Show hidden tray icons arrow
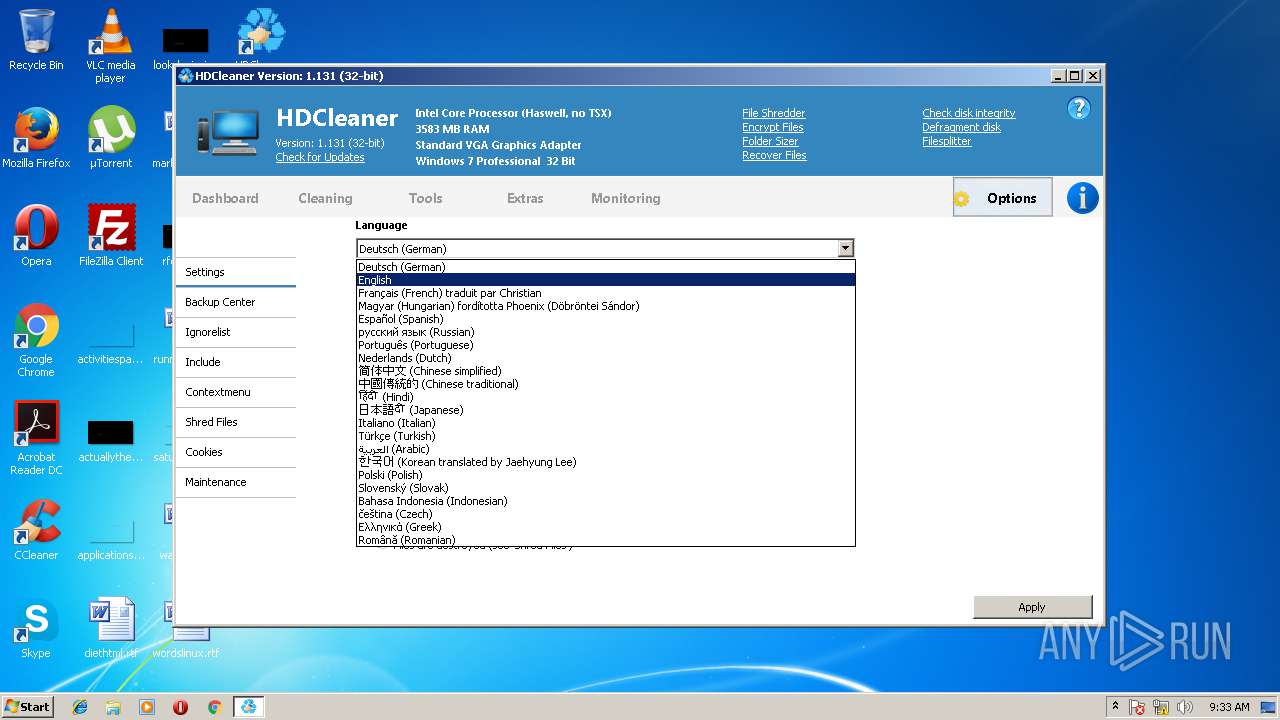 tap(1115, 706)
